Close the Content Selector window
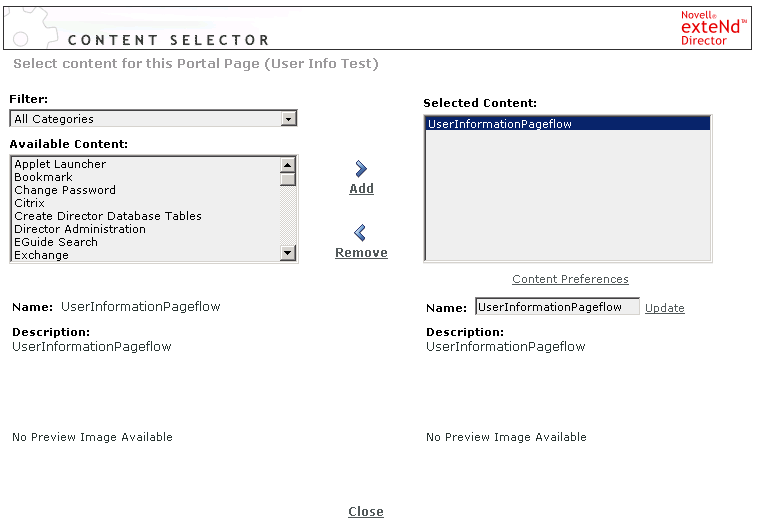757x531 pixels. click(366, 512)
